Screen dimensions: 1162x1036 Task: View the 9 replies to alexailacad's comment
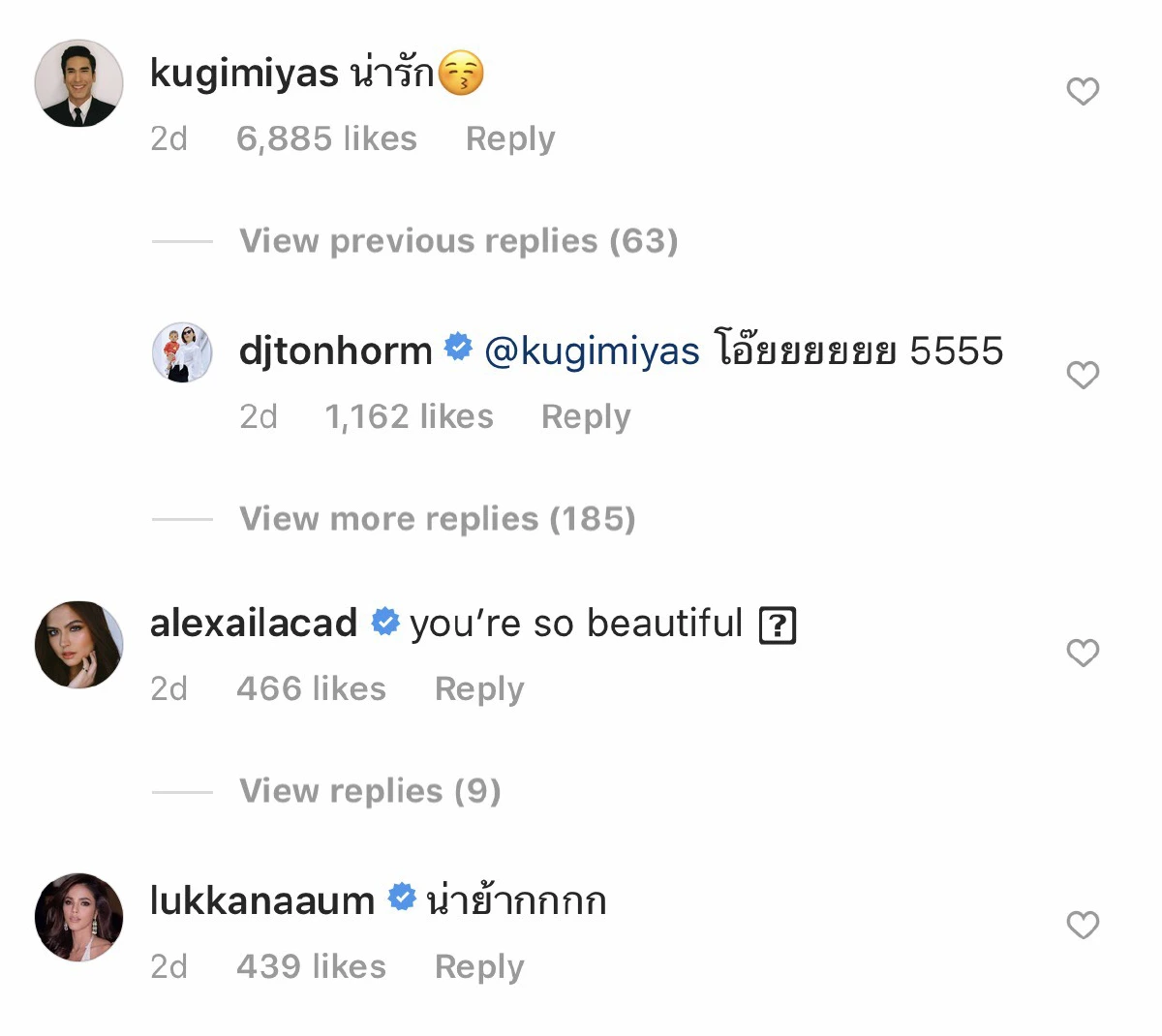coord(369,790)
